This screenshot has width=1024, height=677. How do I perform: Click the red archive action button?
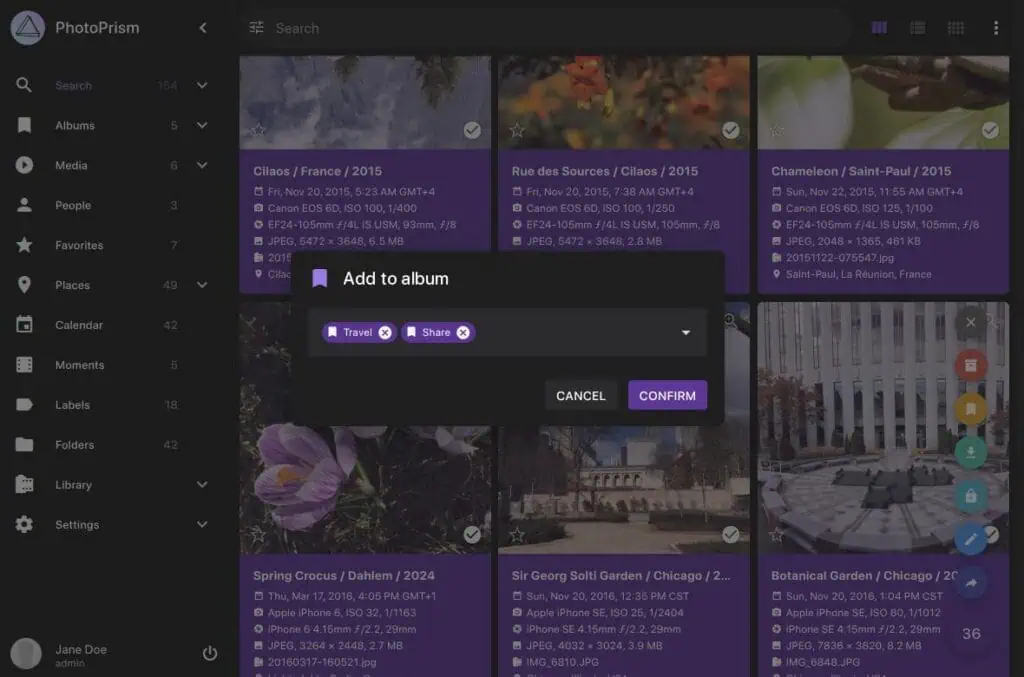click(970, 365)
